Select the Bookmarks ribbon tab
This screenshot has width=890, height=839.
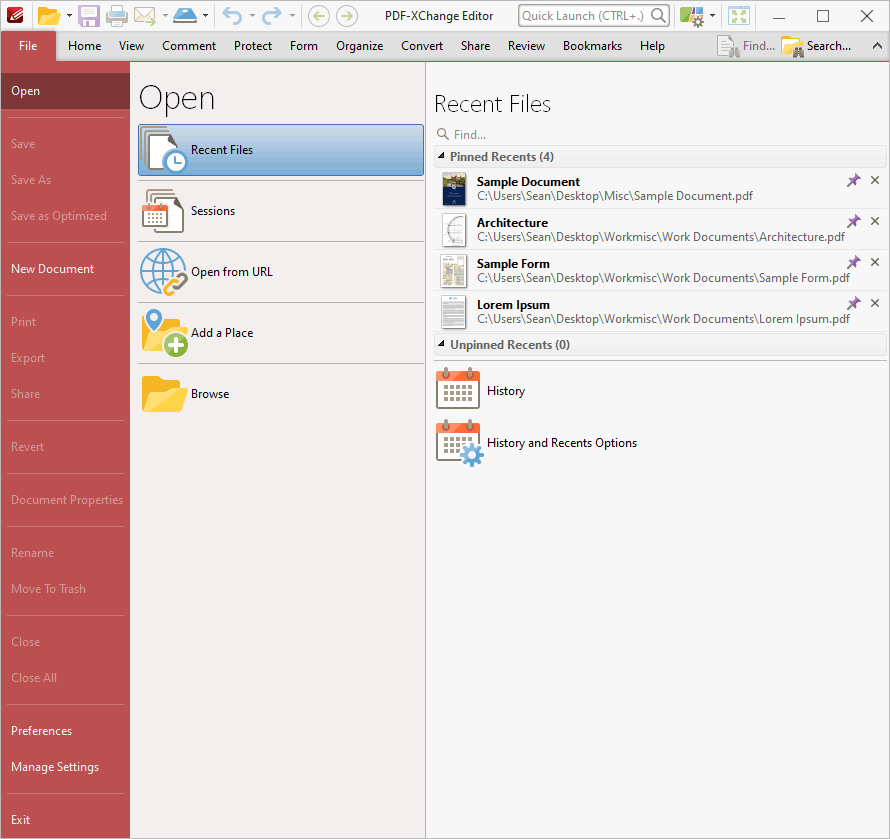[592, 46]
